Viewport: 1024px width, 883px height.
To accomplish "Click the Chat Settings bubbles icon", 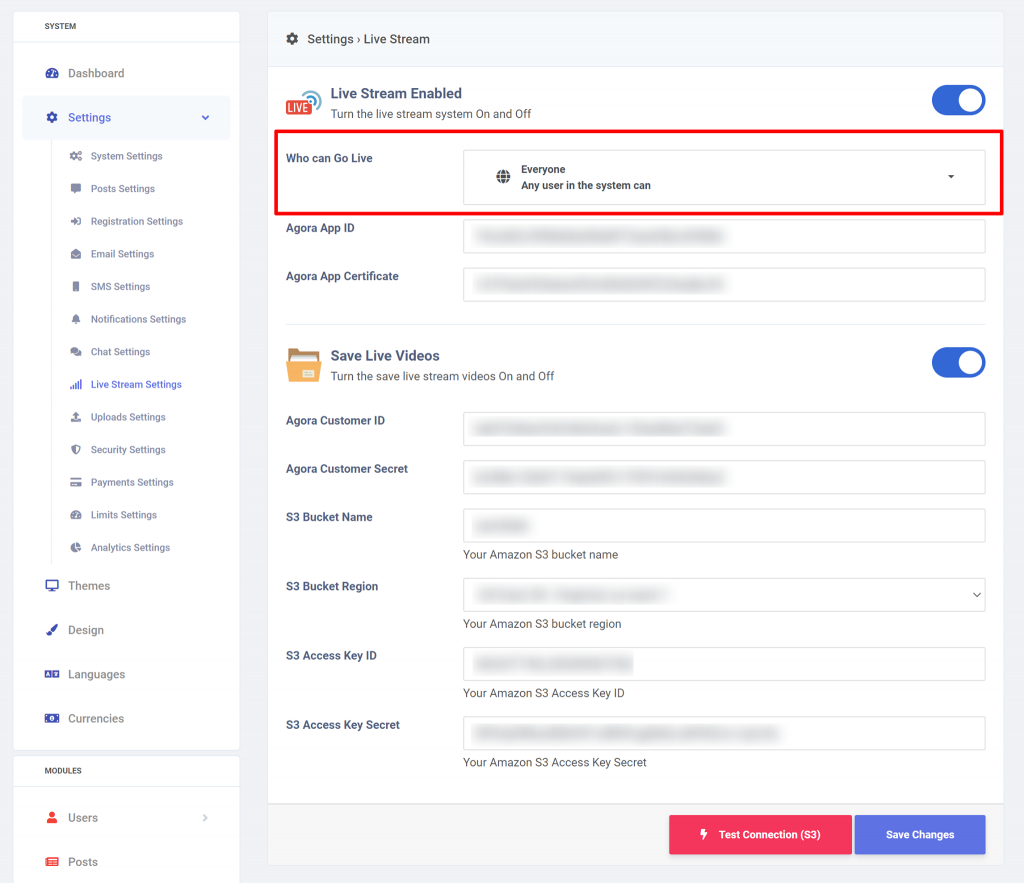I will click(x=76, y=352).
